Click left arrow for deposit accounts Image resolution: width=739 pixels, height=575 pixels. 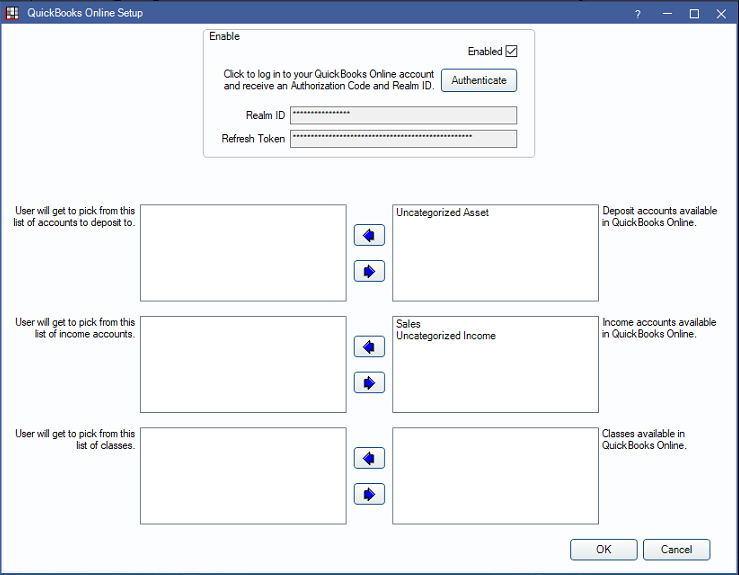coord(369,236)
